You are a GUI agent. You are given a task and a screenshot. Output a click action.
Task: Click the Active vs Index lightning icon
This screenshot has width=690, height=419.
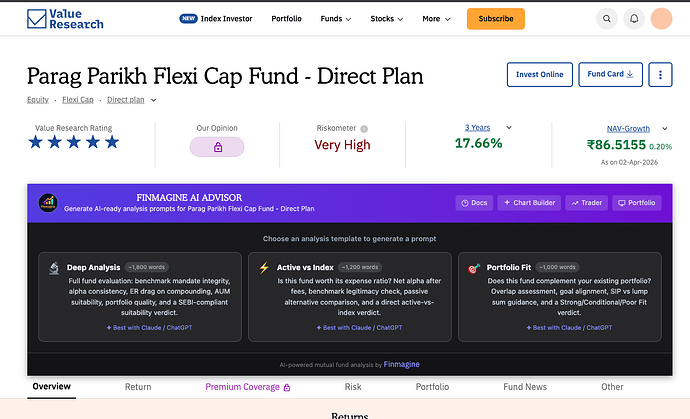pos(264,268)
